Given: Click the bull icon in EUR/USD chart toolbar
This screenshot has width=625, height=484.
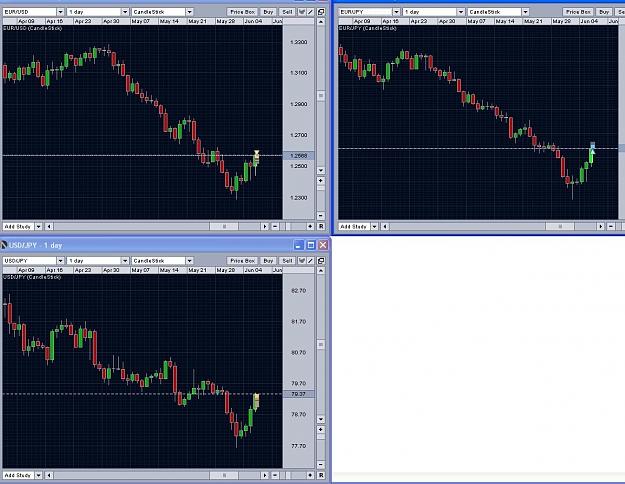Looking at the screenshot, I should [302, 12].
